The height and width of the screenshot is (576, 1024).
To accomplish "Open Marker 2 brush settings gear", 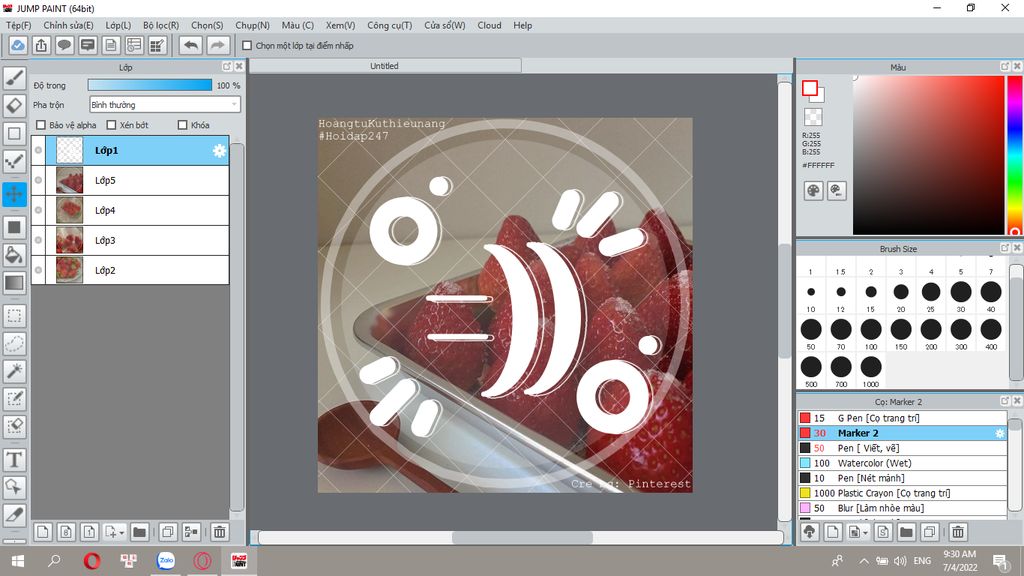I will 999,433.
